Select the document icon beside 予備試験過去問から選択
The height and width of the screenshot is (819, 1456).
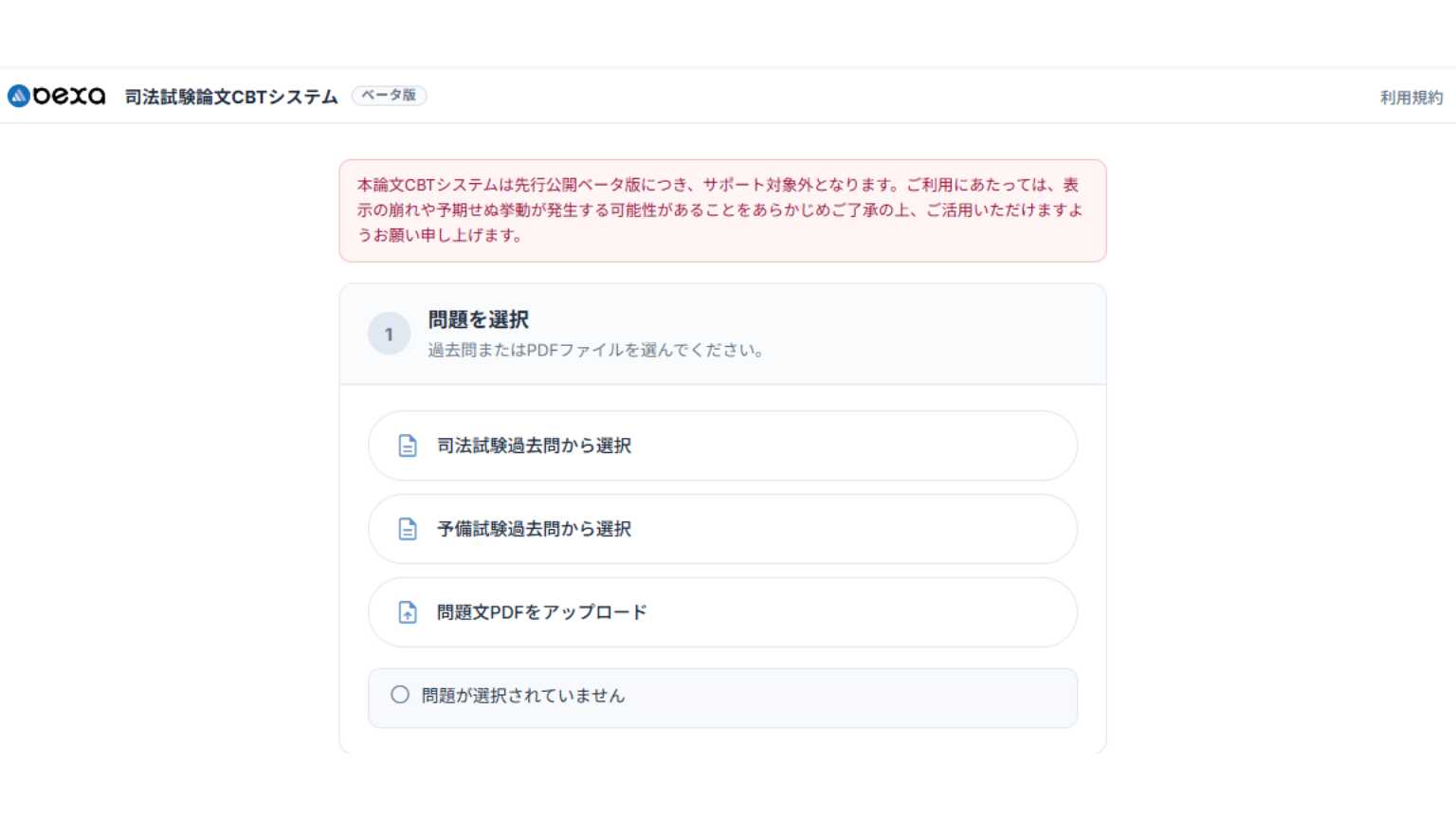coord(408,529)
